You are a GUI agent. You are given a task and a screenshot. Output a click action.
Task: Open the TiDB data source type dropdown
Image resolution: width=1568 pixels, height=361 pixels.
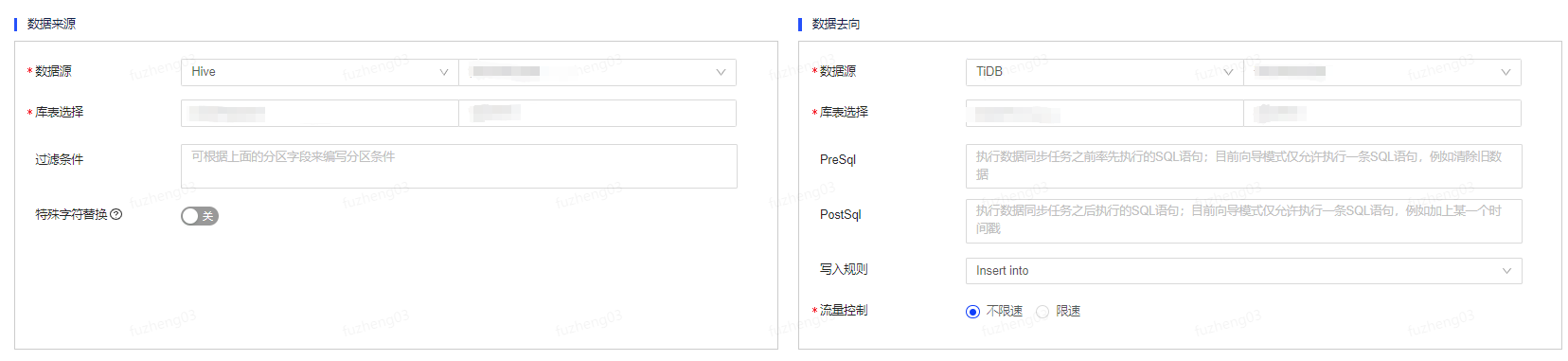pyautogui.click(x=1104, y=72)
